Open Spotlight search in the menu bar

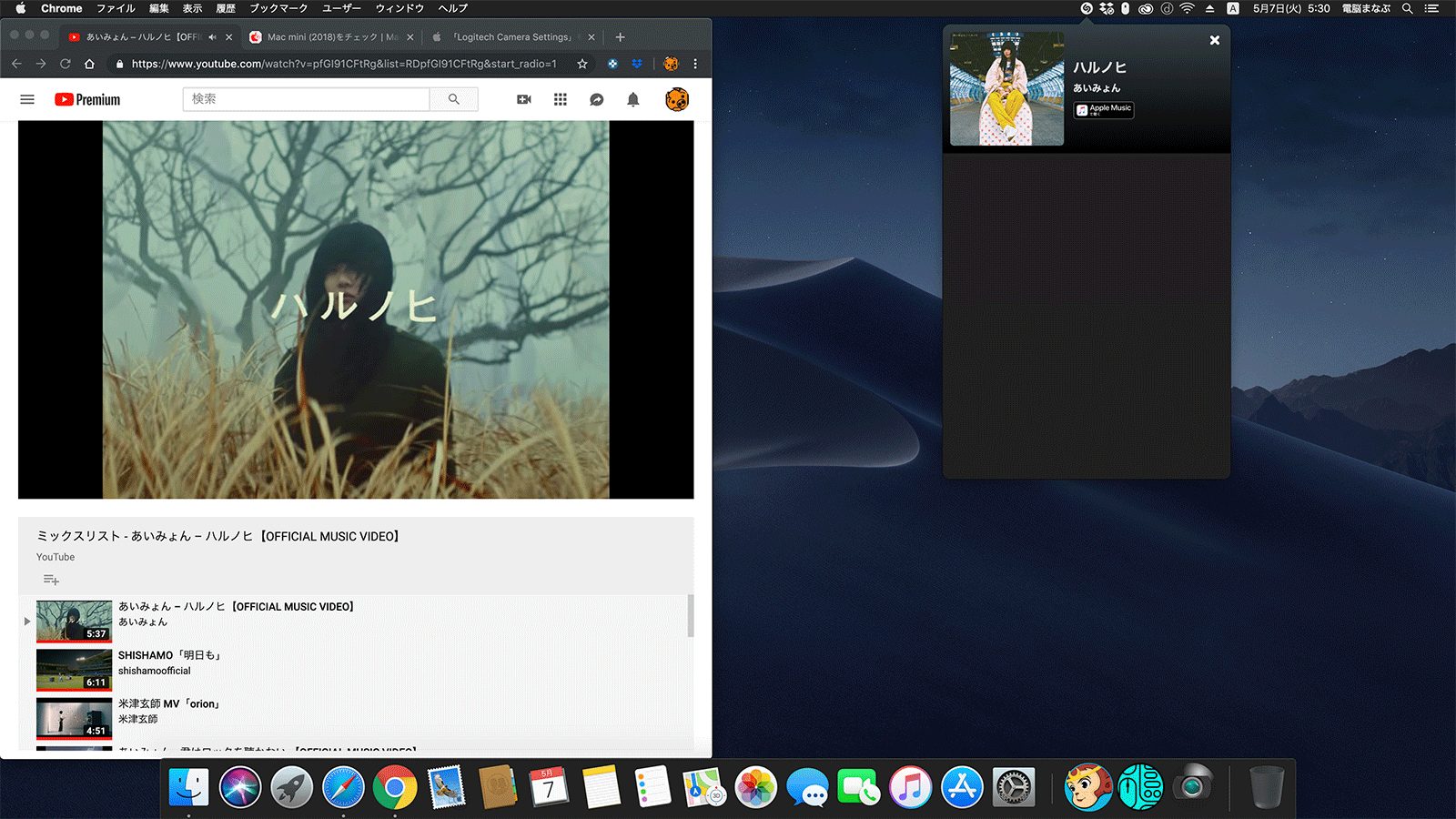point(1407,8)
